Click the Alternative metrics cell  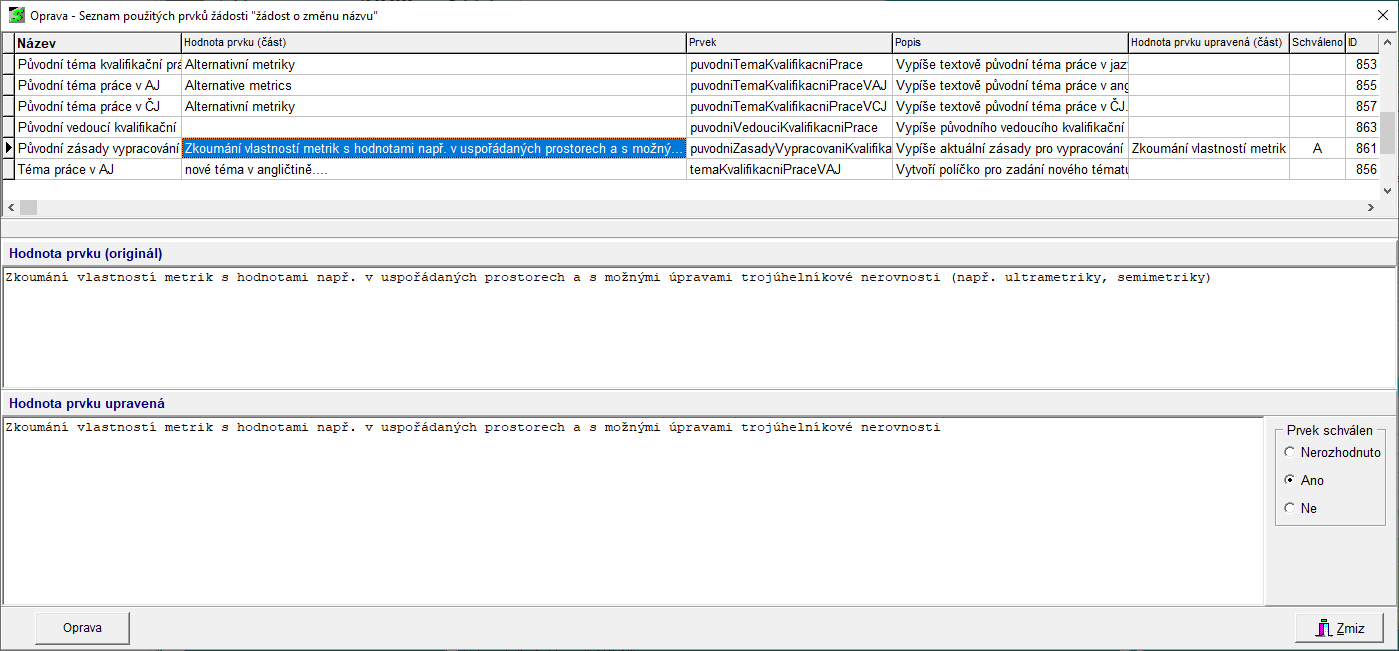tap(433, 86)
